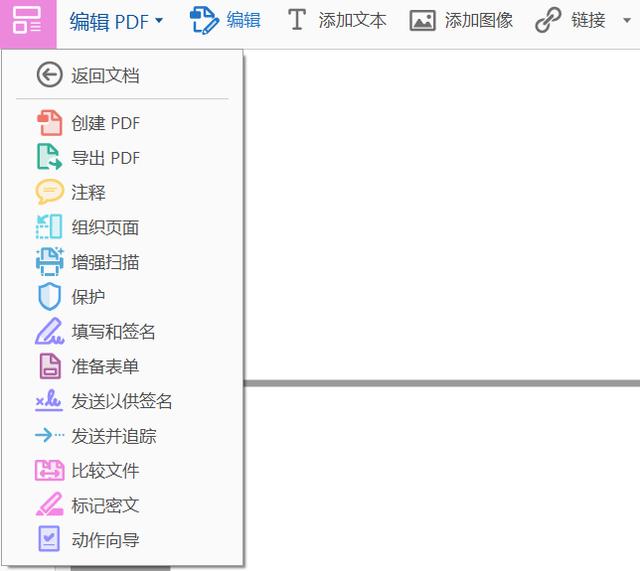
Task: Click the 填写和签名 pen icon
Action: coord(49,331)
